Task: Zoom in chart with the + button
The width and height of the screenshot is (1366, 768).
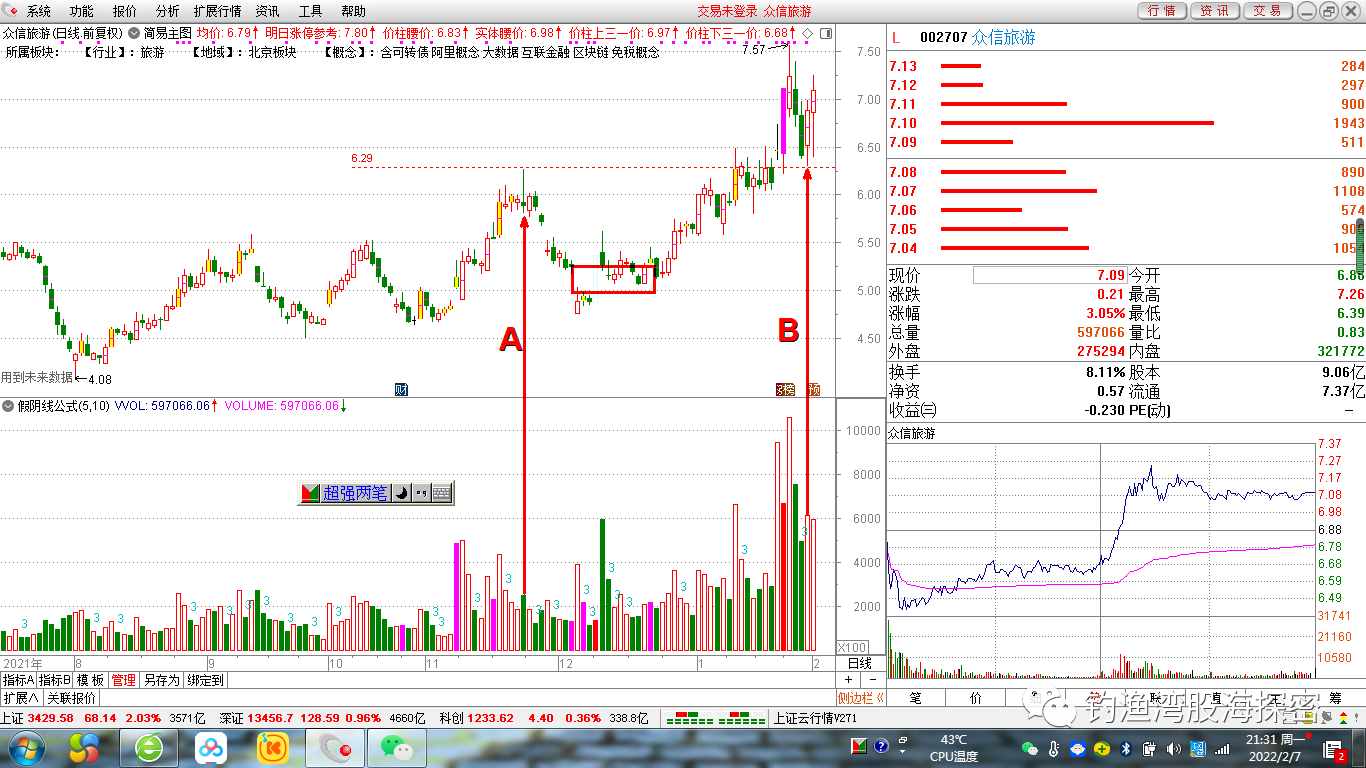Action: 848,680
